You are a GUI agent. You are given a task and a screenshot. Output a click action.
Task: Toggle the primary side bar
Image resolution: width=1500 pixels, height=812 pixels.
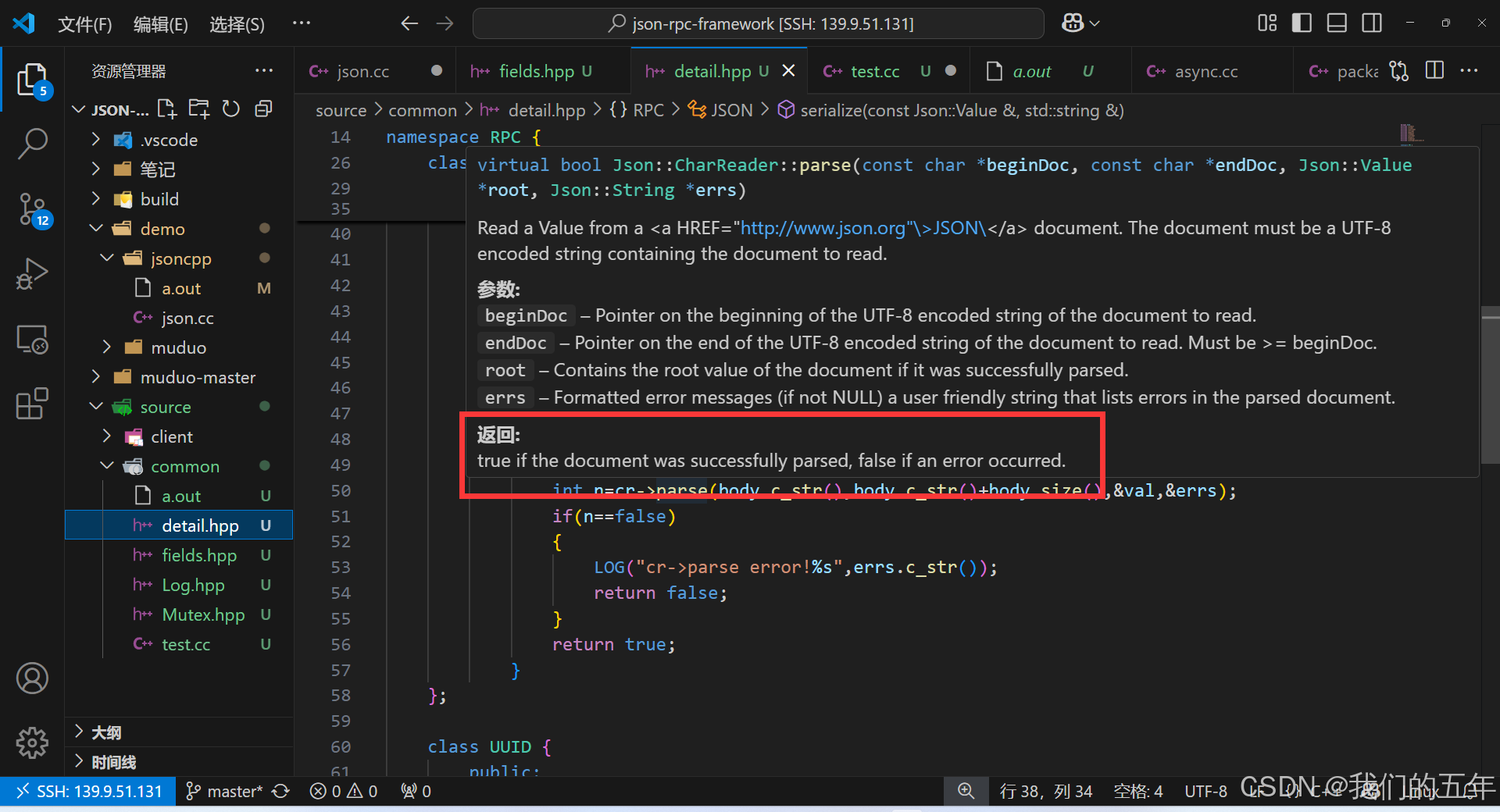(1302, 23)
